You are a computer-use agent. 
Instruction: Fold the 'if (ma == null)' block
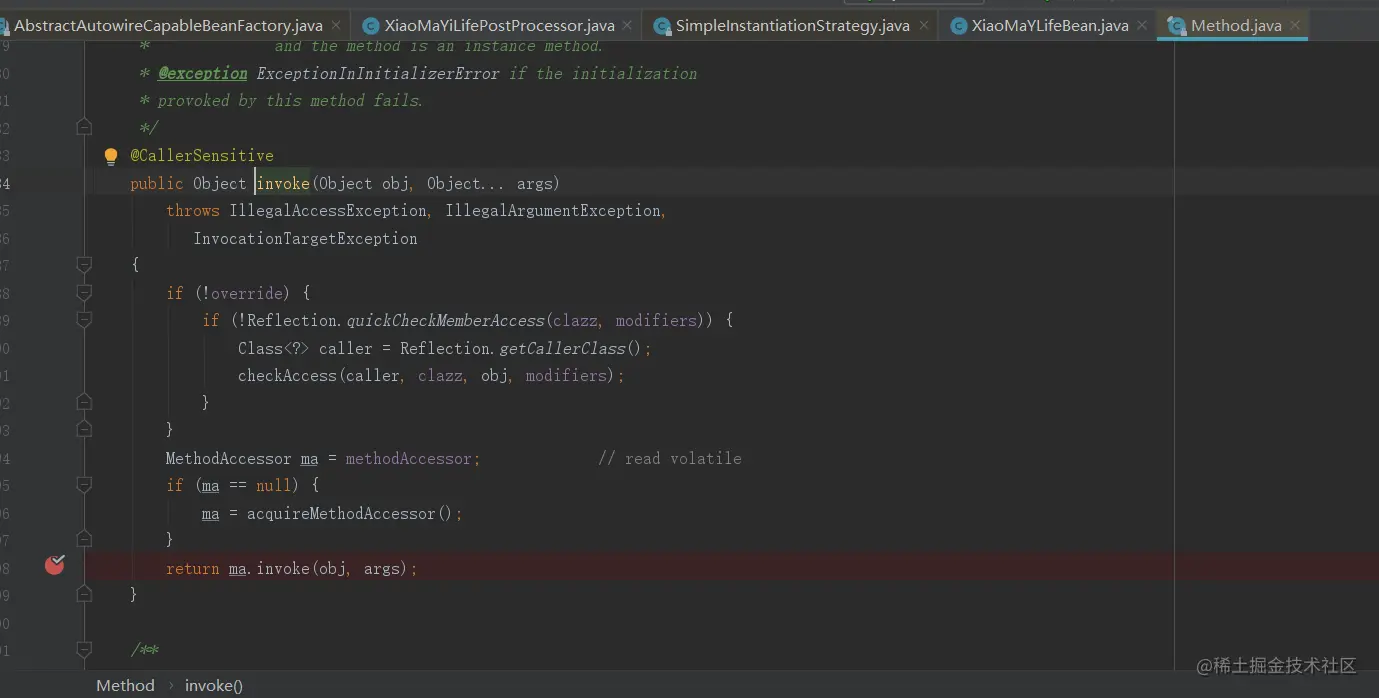[x=84, y=485]
